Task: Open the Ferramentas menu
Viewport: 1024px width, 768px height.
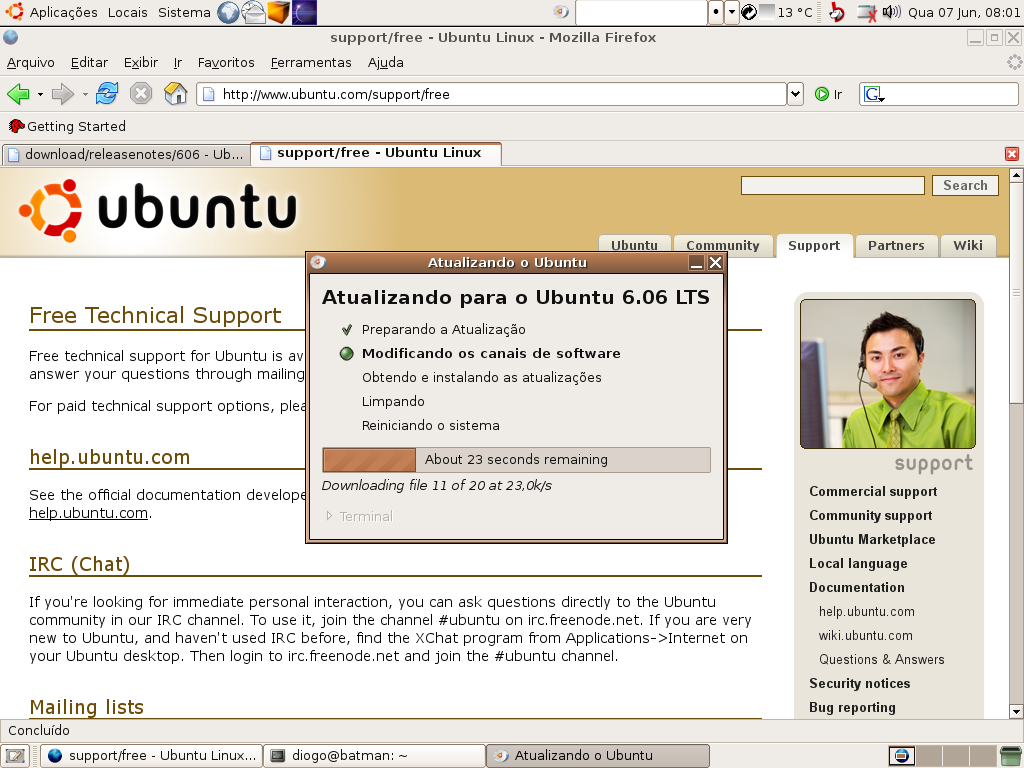Action: point(311,63)
